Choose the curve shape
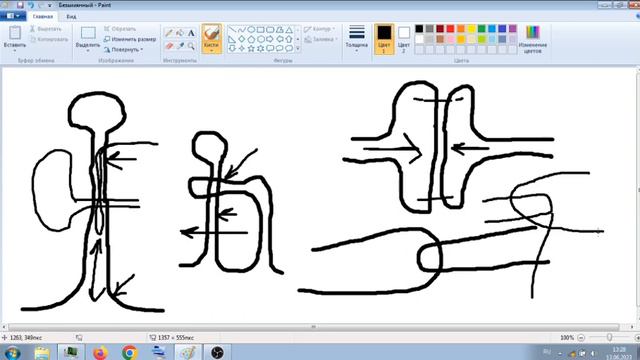This screenshot has height=360, width=640. click(x=242, y=30)
